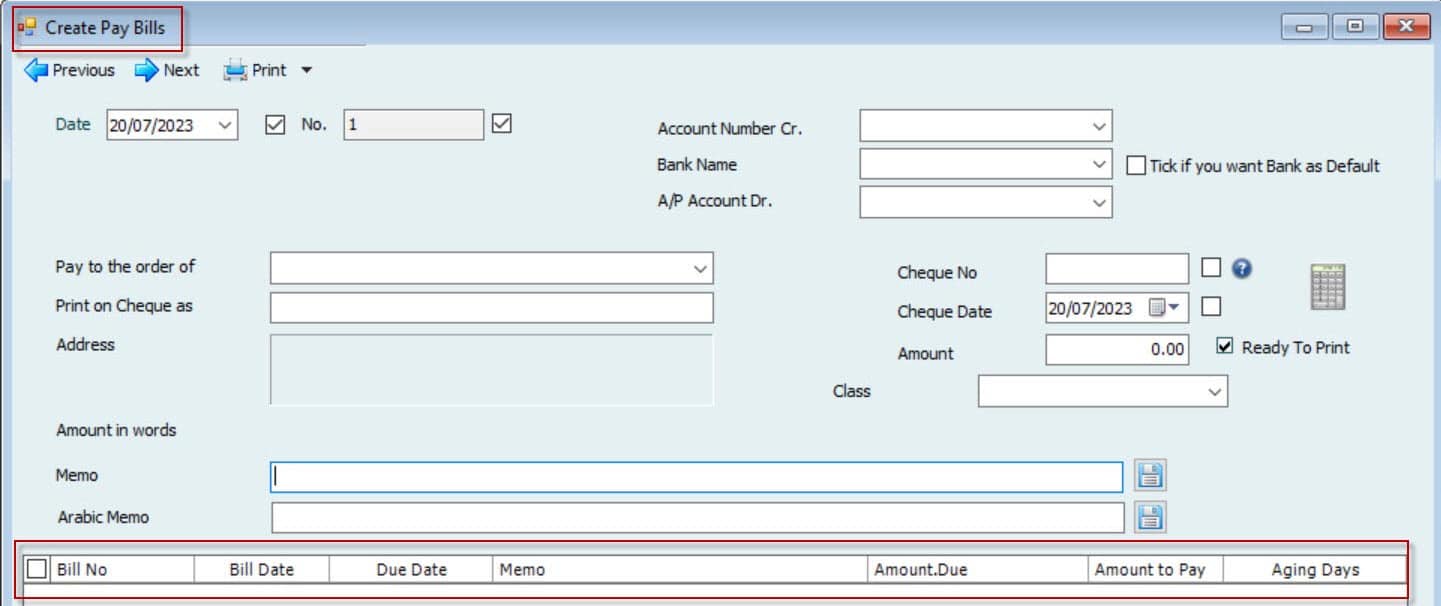Click the Print on Cheque as field
The width and height of the screenshot is (1441, 606).
(x=492, y=308)
